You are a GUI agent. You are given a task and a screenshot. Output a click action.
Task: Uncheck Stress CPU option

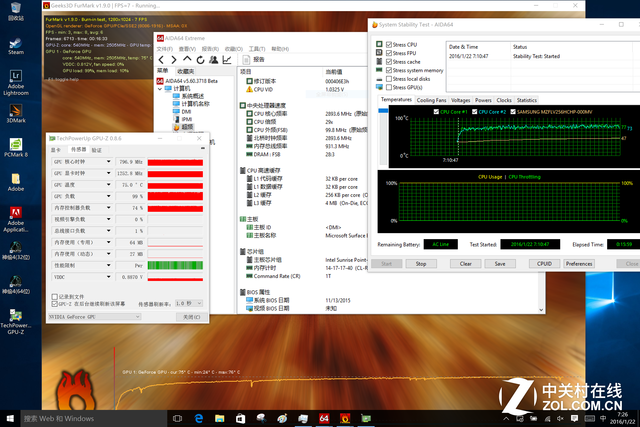(389, 44)
